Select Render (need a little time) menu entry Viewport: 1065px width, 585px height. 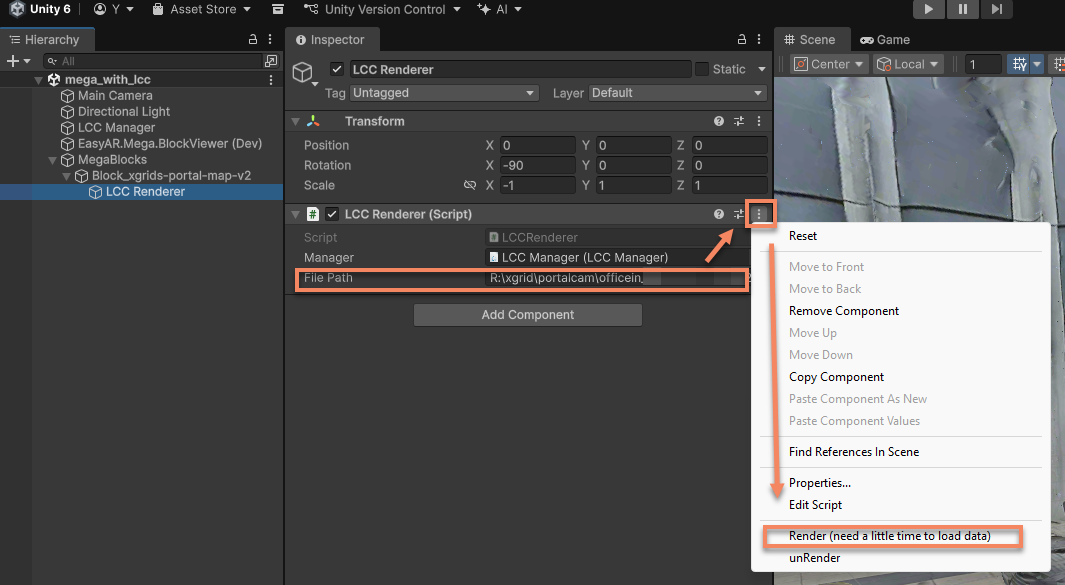(889, 536)
